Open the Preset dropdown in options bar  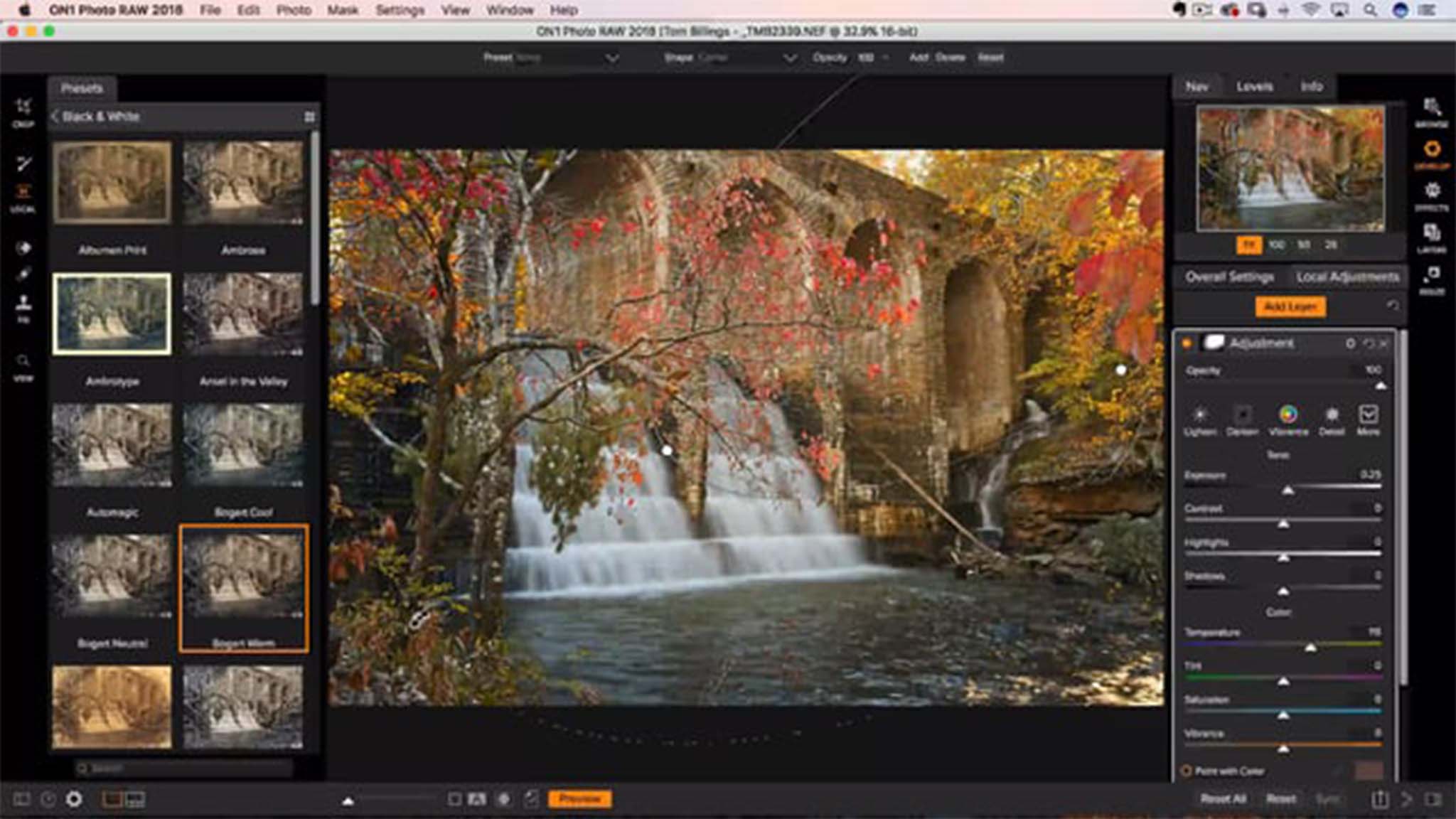[x=611, y=58]
